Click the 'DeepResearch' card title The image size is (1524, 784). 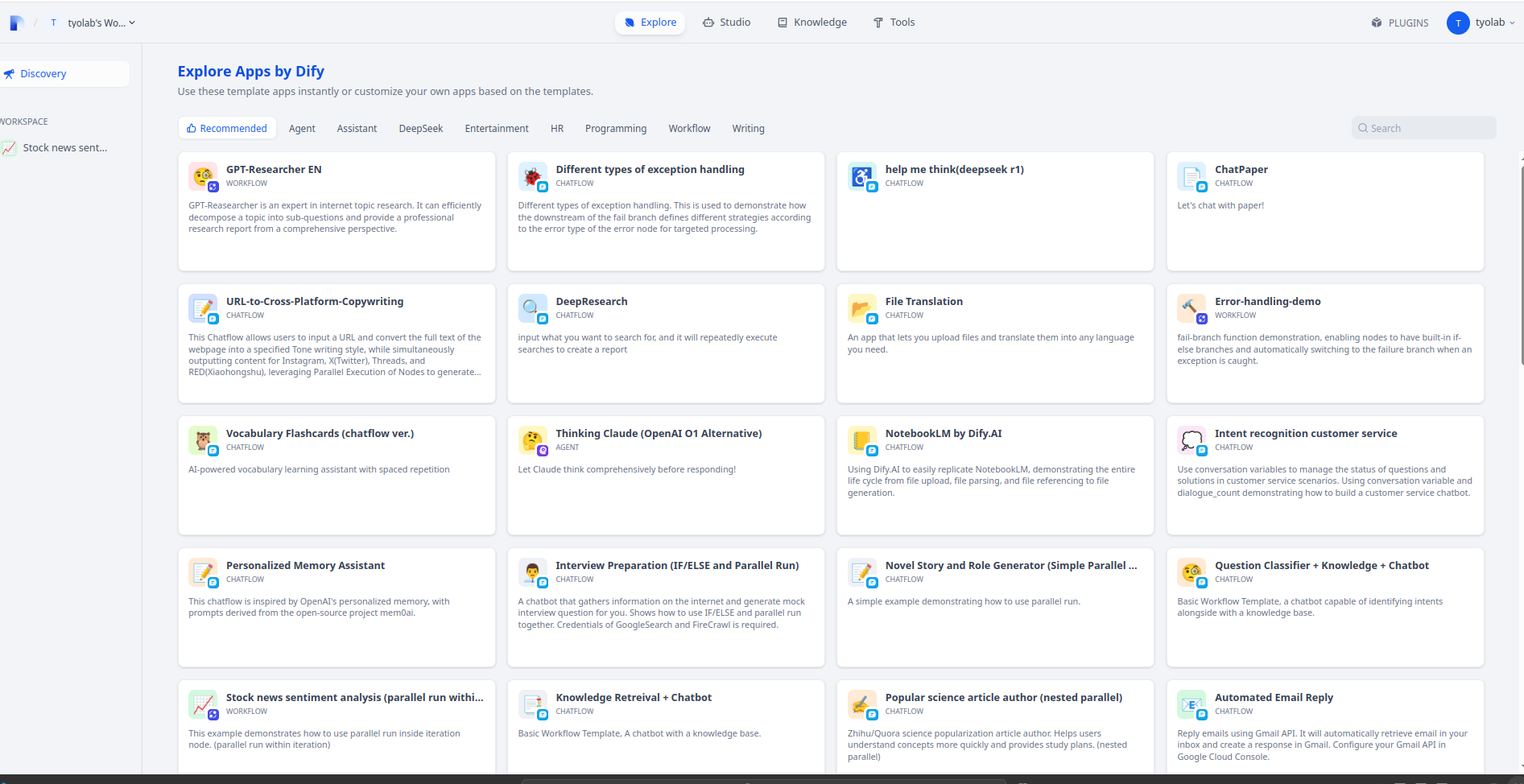[591, 301]
